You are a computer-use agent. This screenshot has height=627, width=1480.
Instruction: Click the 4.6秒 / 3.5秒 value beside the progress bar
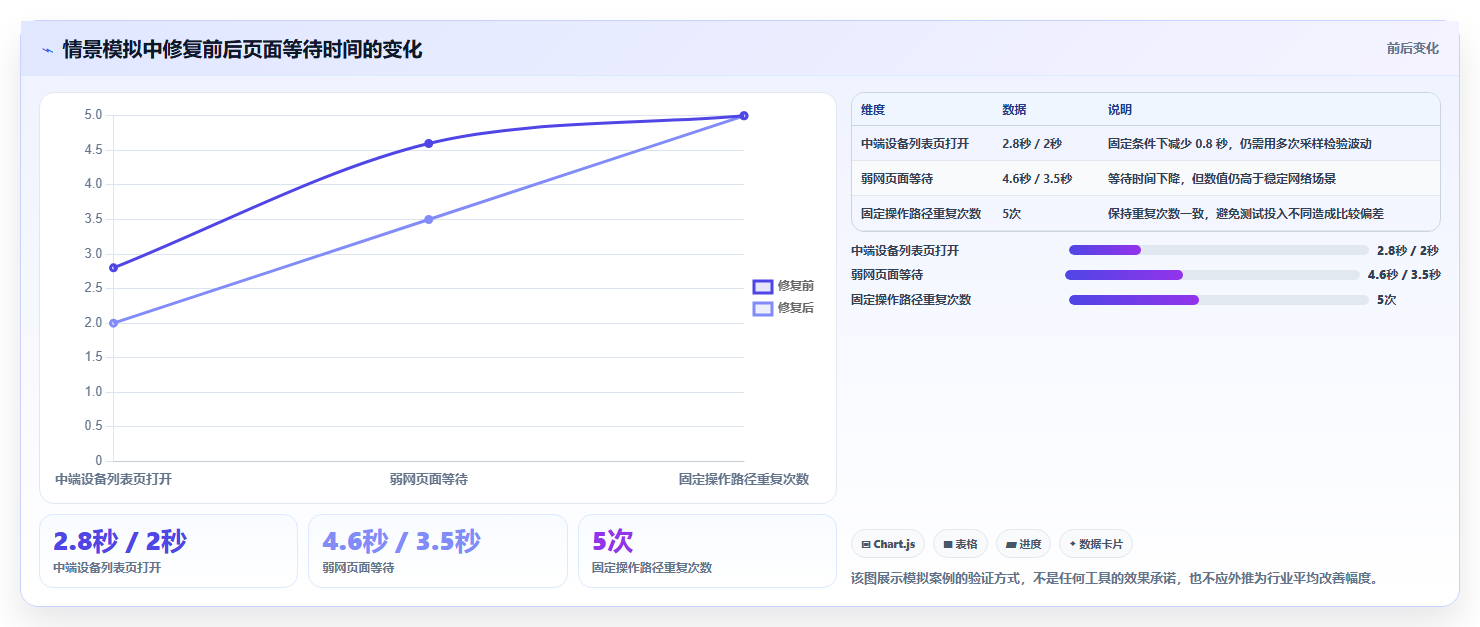click(1404, 275)
